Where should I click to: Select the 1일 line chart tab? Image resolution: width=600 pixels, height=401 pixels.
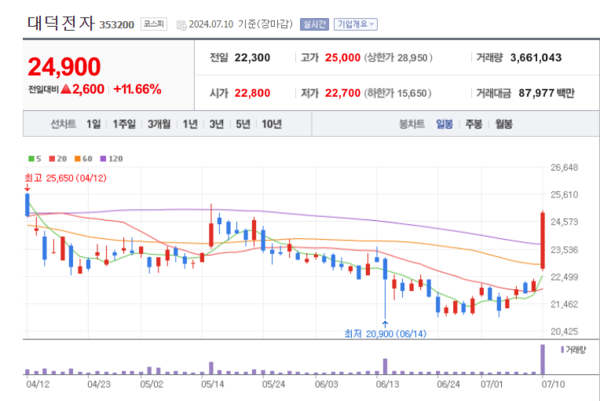[x=93, y=124]
